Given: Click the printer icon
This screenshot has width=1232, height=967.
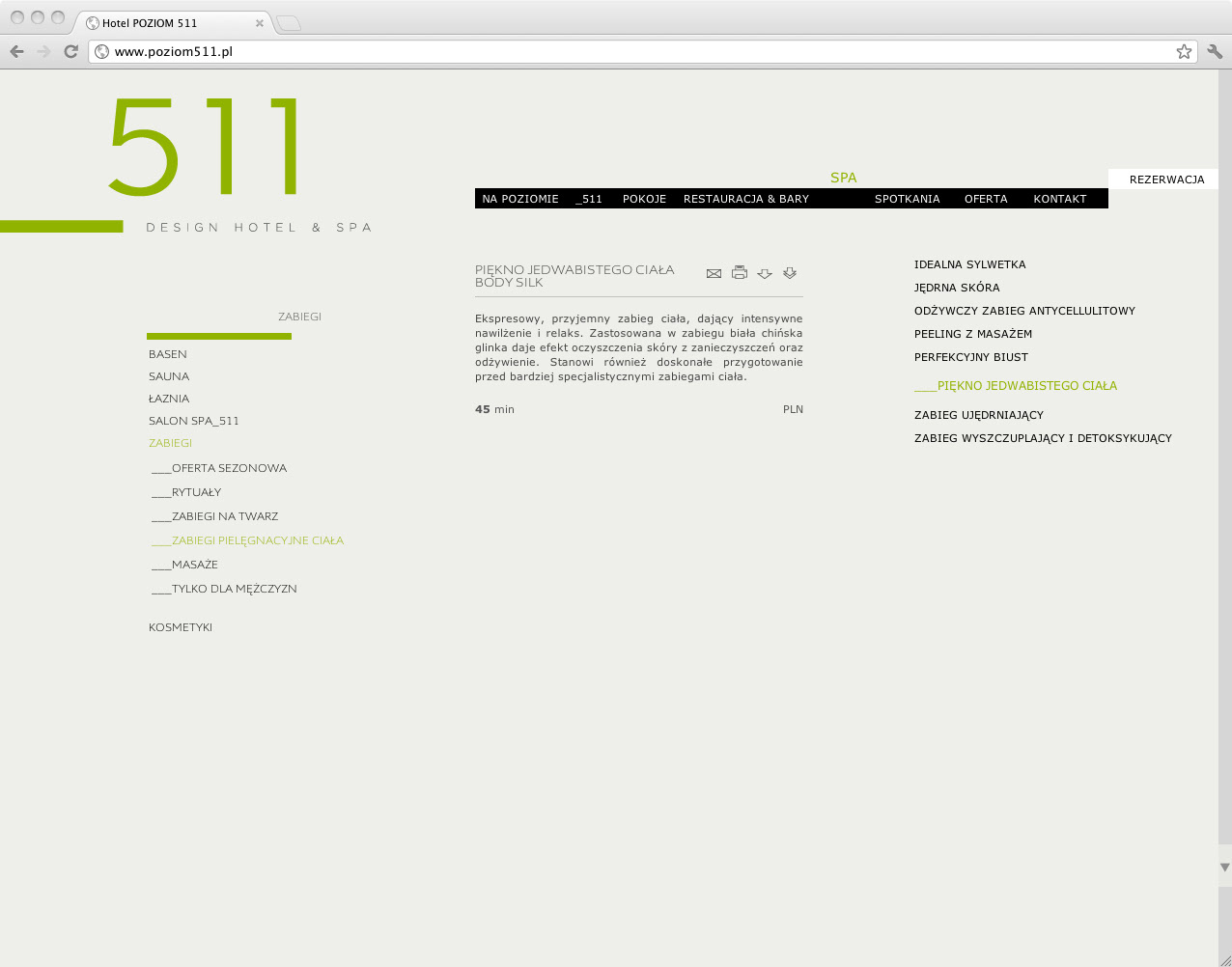Looking at the screenshot, I should tap(740, 273).
